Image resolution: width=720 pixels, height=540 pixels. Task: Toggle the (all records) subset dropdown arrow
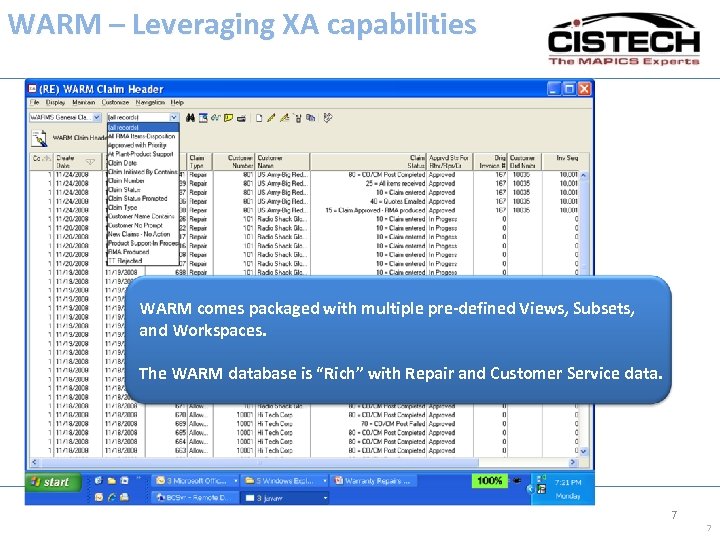point(174,118)
